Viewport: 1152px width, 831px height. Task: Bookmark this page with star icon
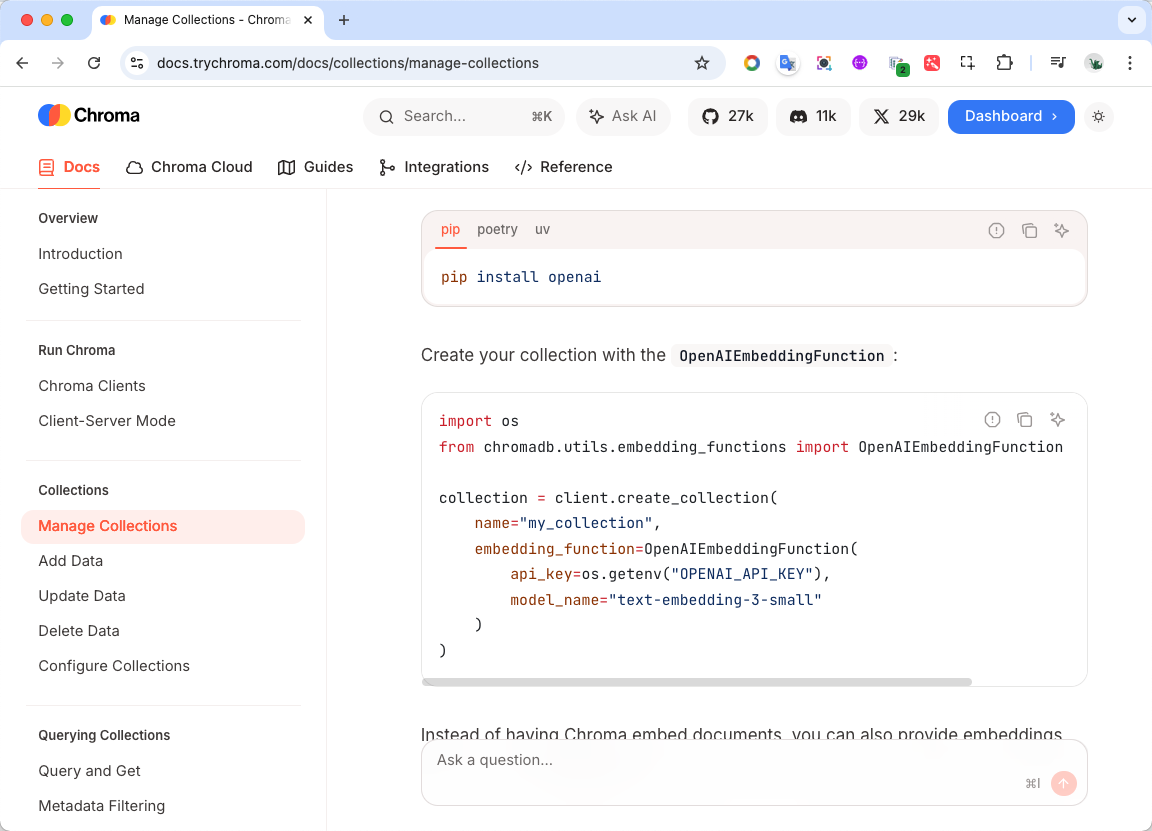(702, 63)
